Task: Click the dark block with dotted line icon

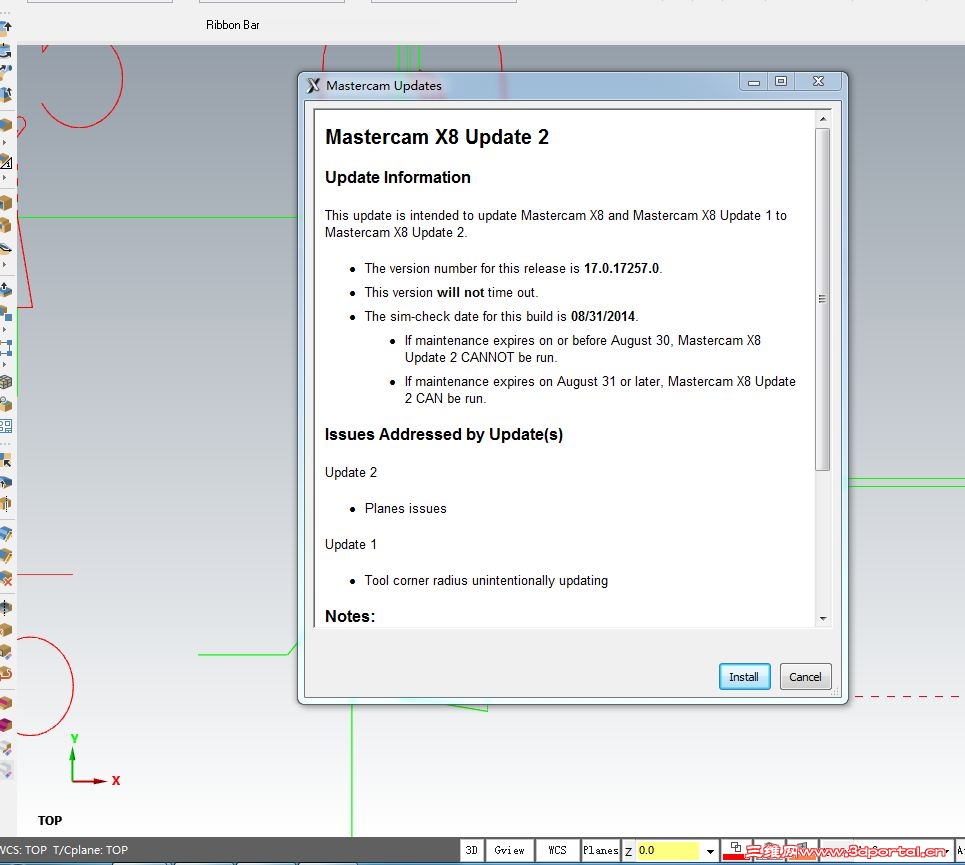Action: click(6, 607)
